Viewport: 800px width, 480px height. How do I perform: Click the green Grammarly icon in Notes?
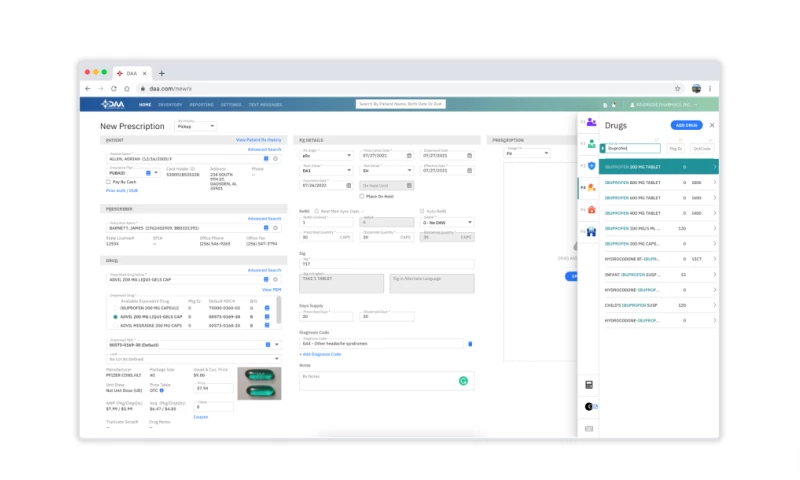pos(463,381)
